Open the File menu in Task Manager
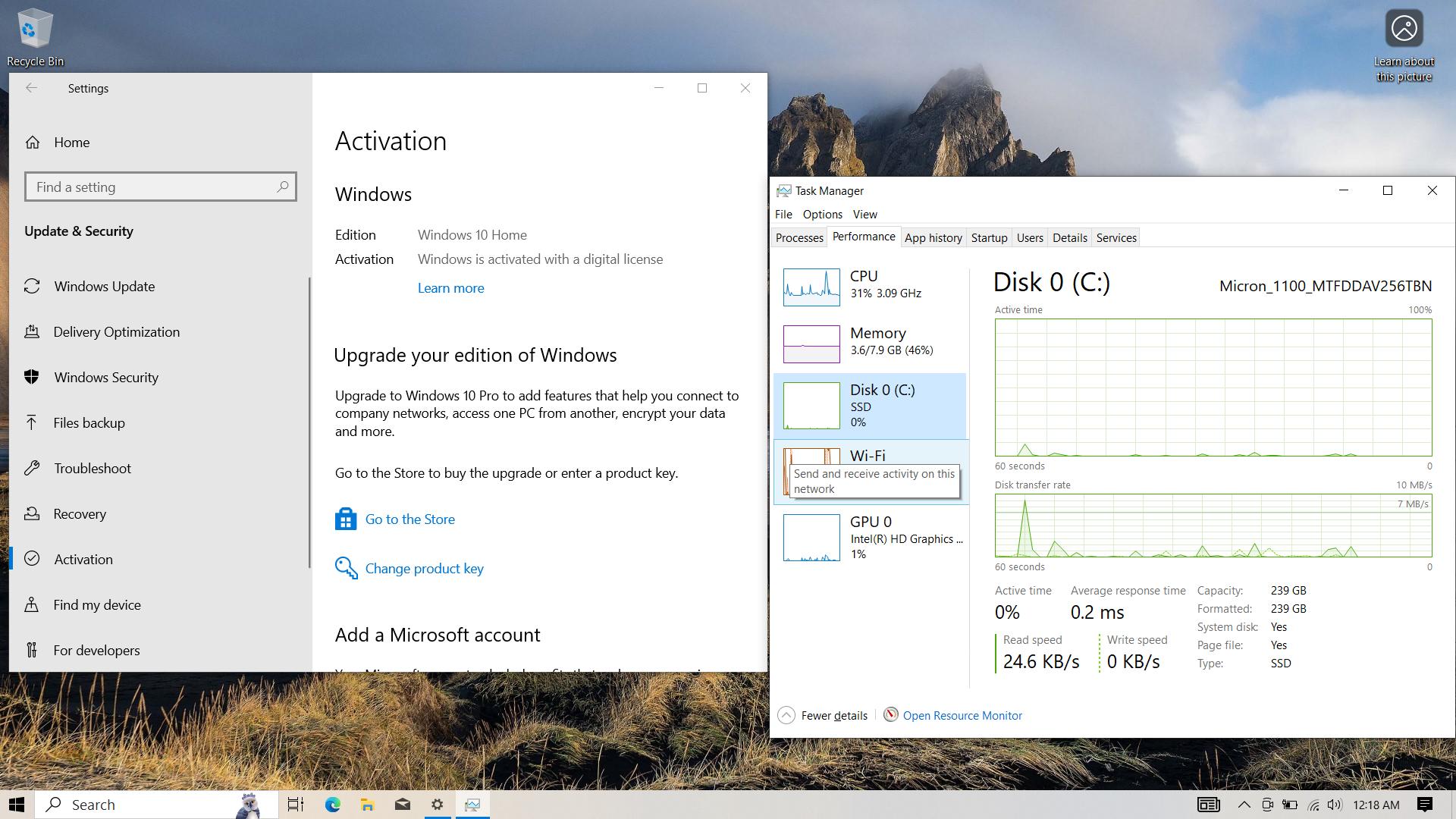This screenshot has width=1456, height=819. (x=783, y=214)
